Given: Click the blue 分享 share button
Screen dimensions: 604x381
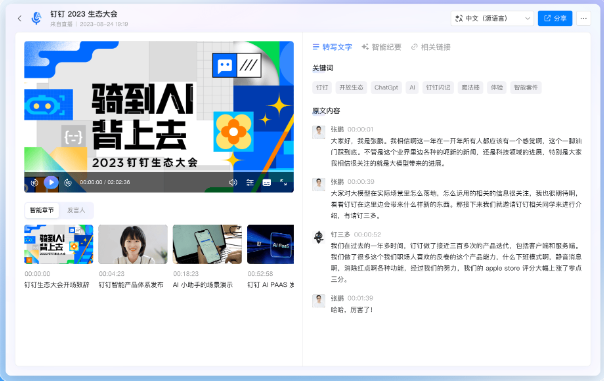Looking at the screenshot, I should [555, 18].
